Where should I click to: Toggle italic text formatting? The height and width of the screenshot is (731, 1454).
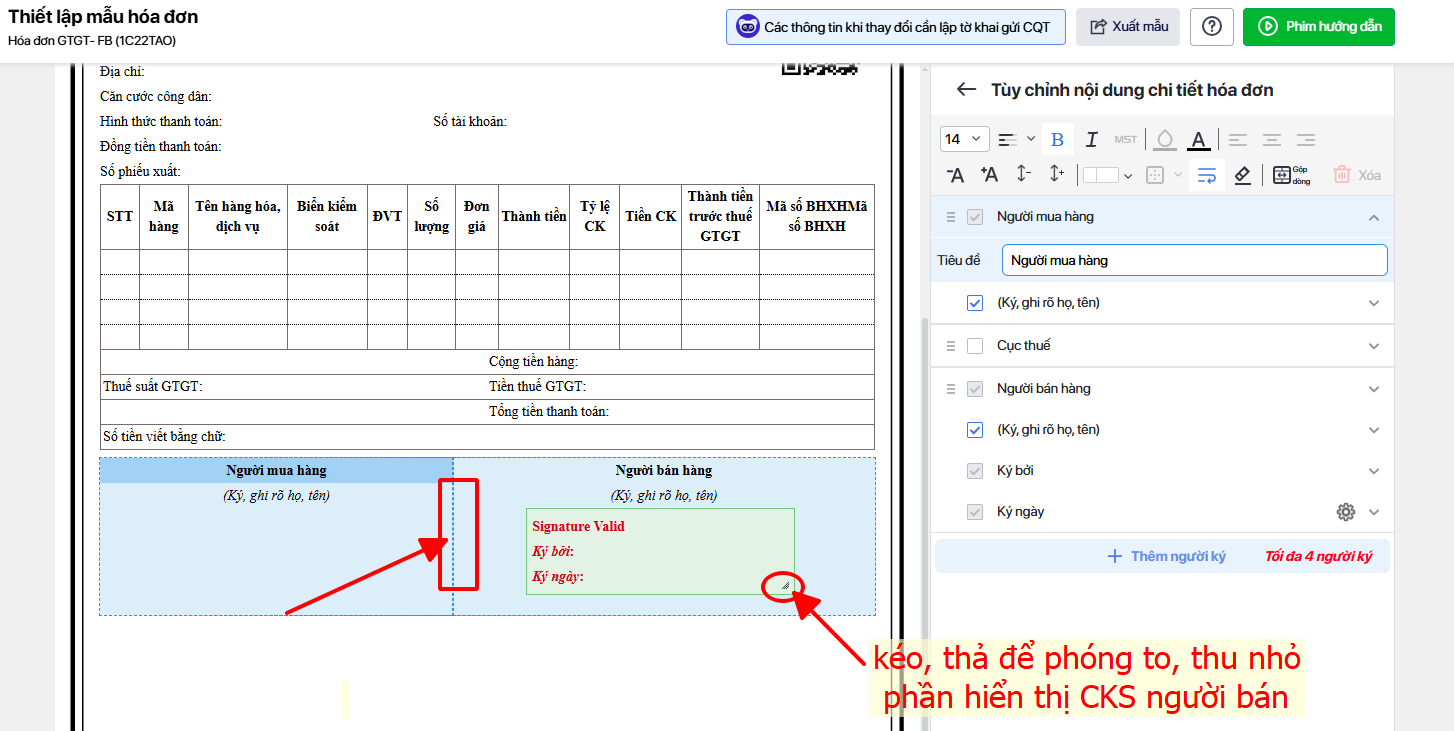(1091, 140)
